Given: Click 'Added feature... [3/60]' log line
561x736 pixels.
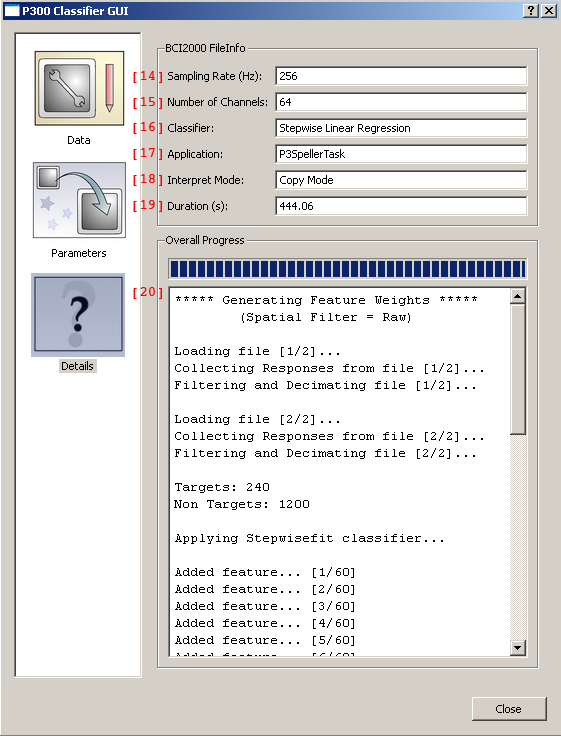Looking at the screenshot, I should coord(265,606).
